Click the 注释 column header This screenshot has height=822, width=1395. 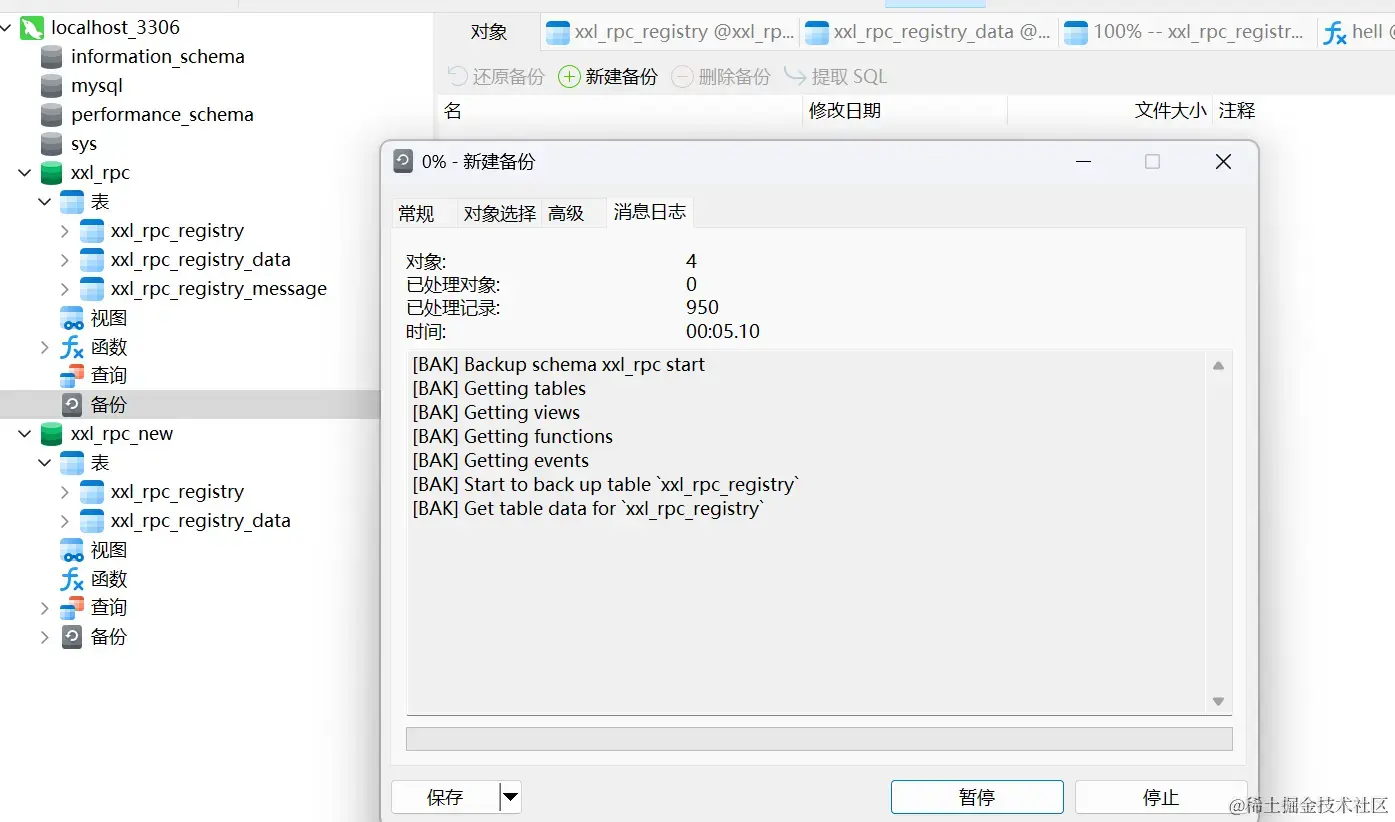pos(1237,111)
